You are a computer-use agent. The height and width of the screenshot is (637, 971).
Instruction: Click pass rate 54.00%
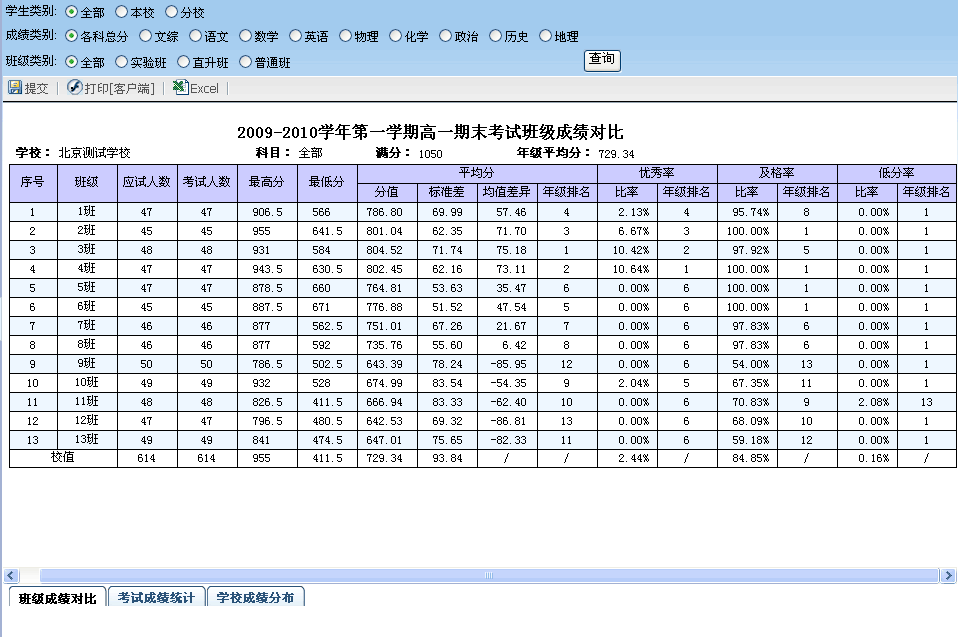751,364
